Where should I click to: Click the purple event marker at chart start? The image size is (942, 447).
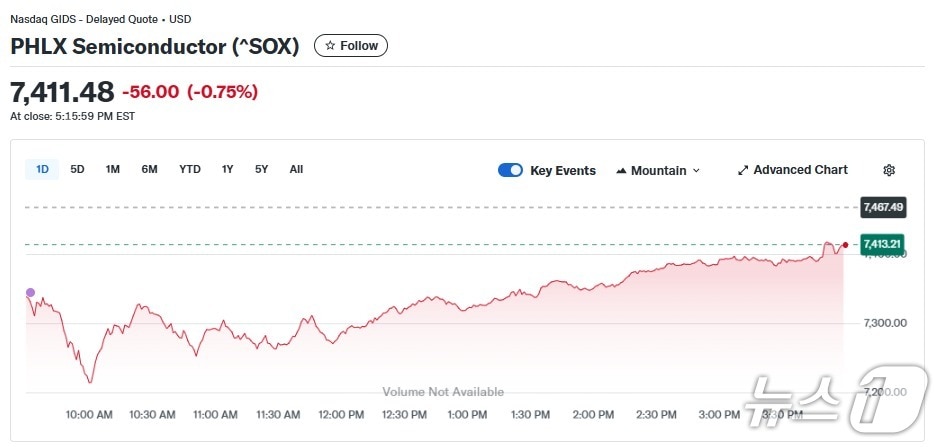pos(30,293)
